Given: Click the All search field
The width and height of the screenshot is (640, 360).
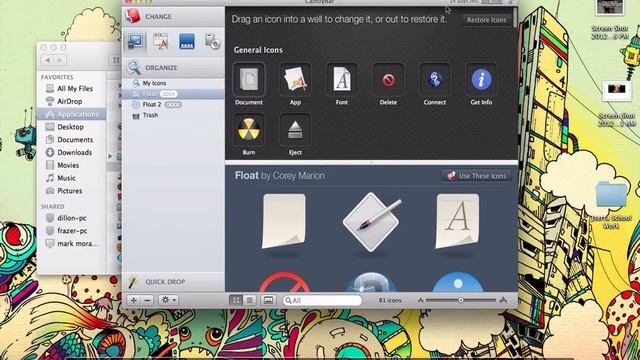Looking at the screenshot, I should (322, 300).
